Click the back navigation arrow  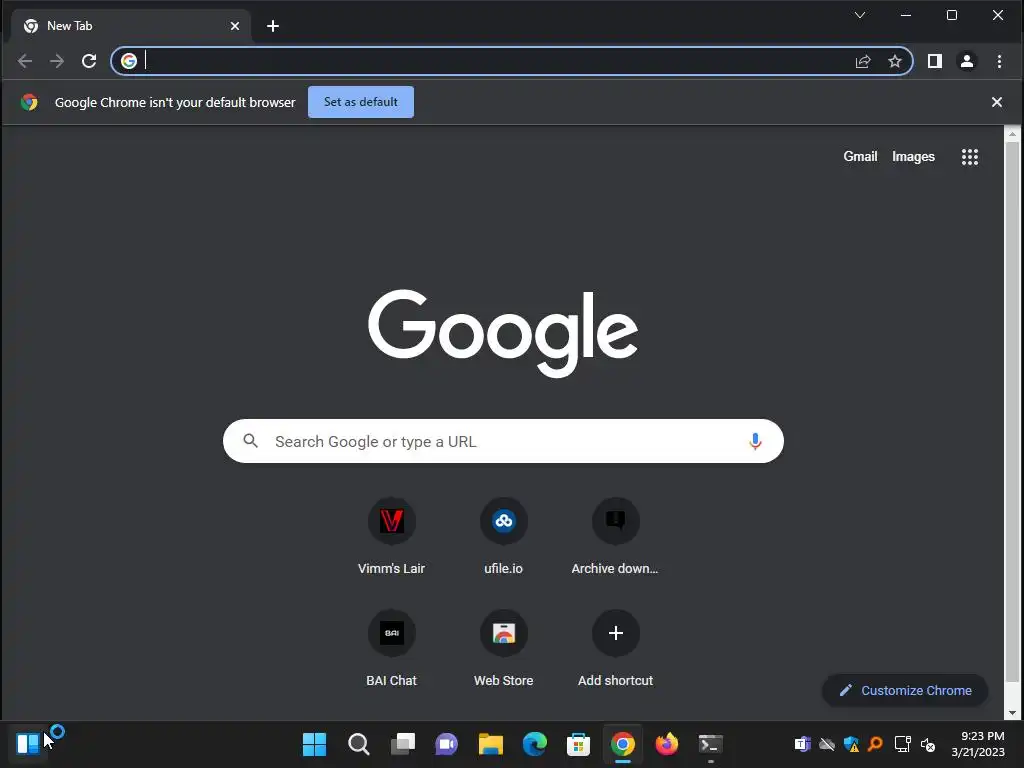pyautogui.click(x=25, y=61)
